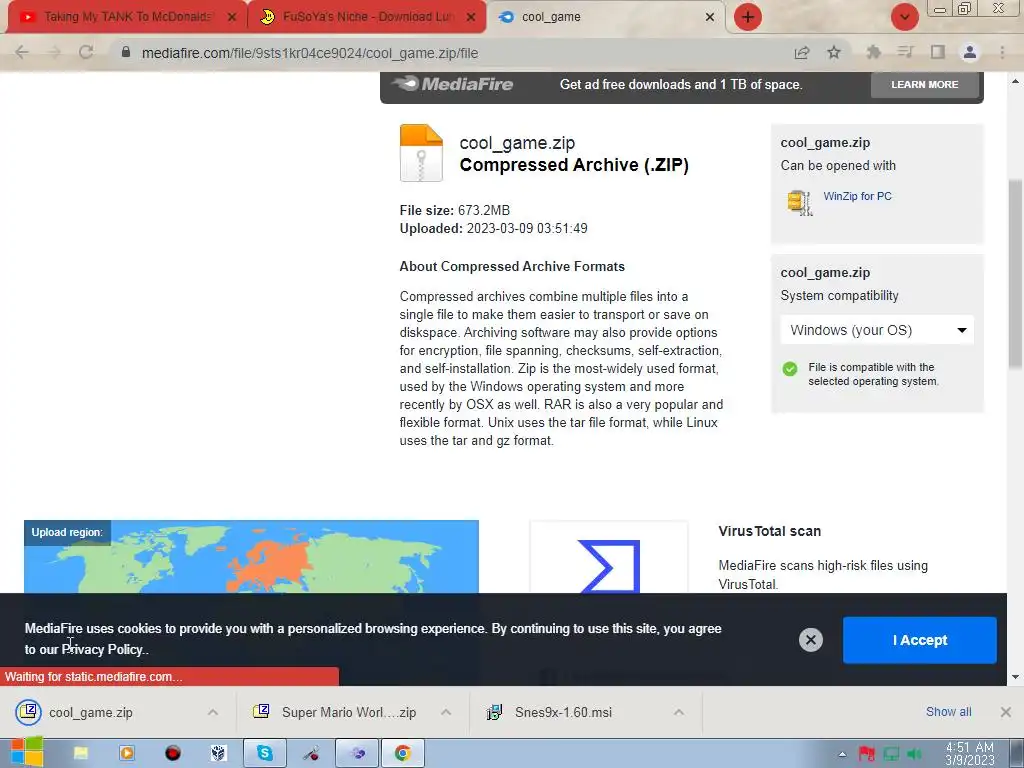Go forward to next page
The image size is (1024, 768).
[x=54, y=53]
